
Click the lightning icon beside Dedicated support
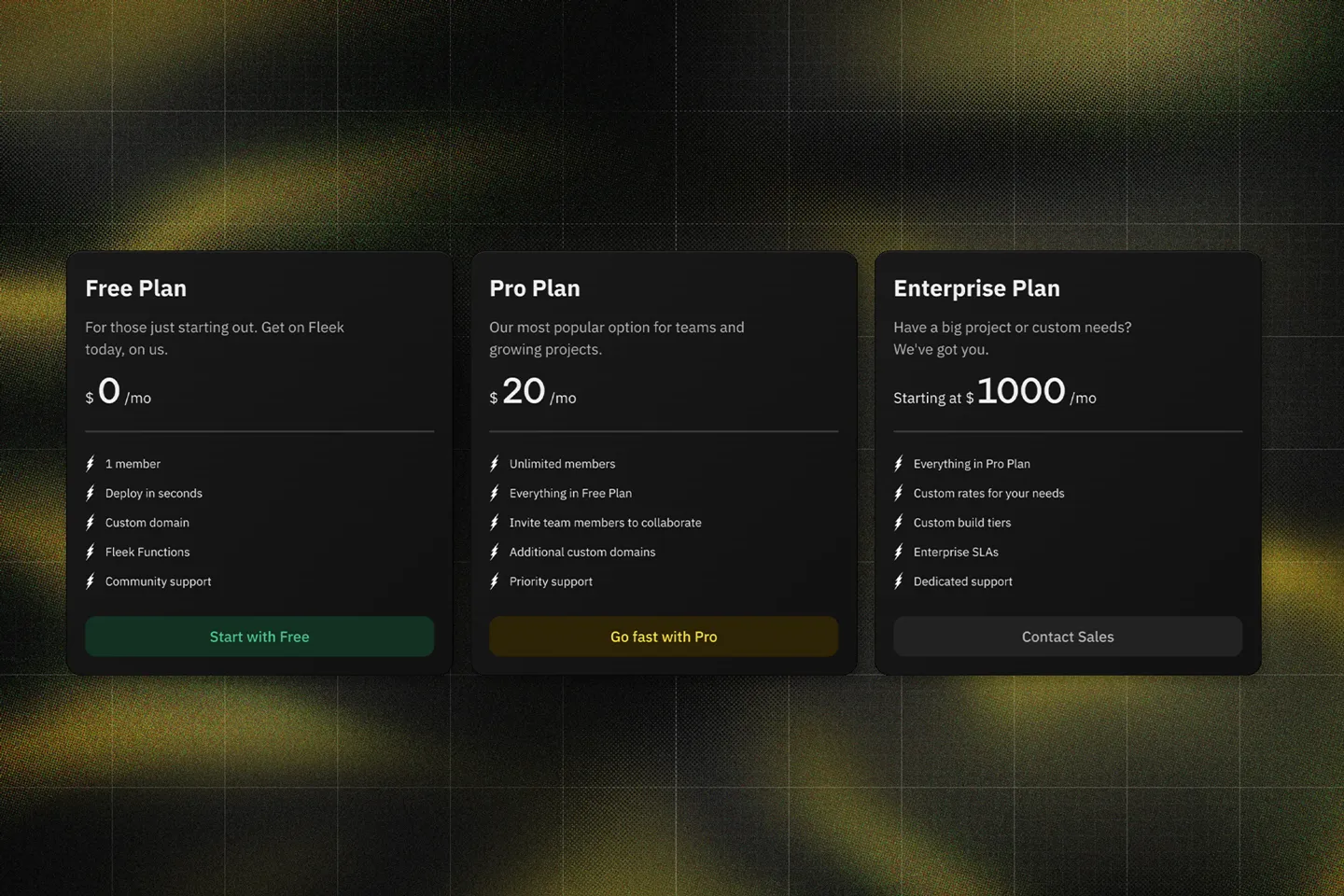click(x=899, y=581)
